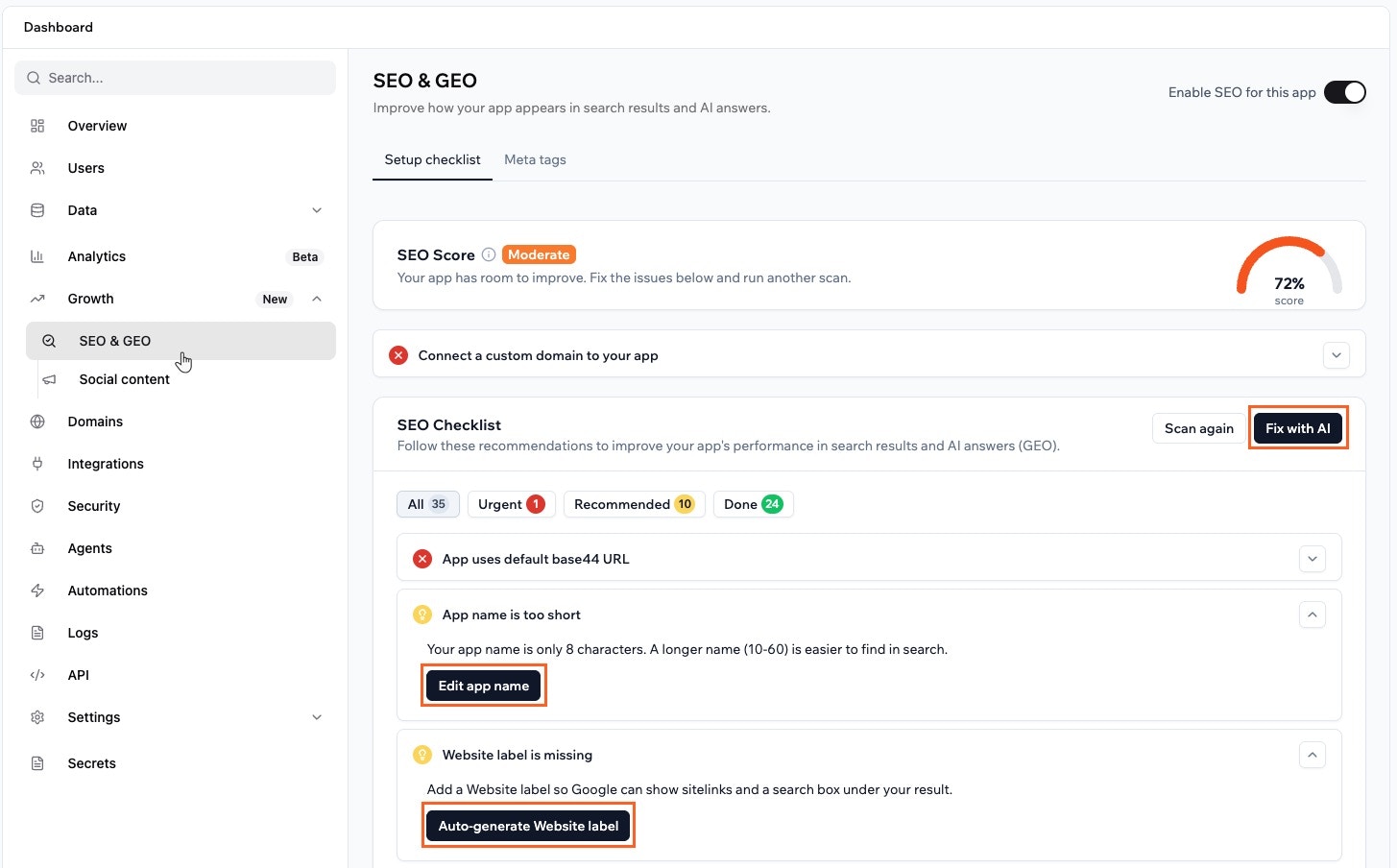1397x868 pixels.
Task: Click the Search field in the sidebar
Action: coord(176,78)
